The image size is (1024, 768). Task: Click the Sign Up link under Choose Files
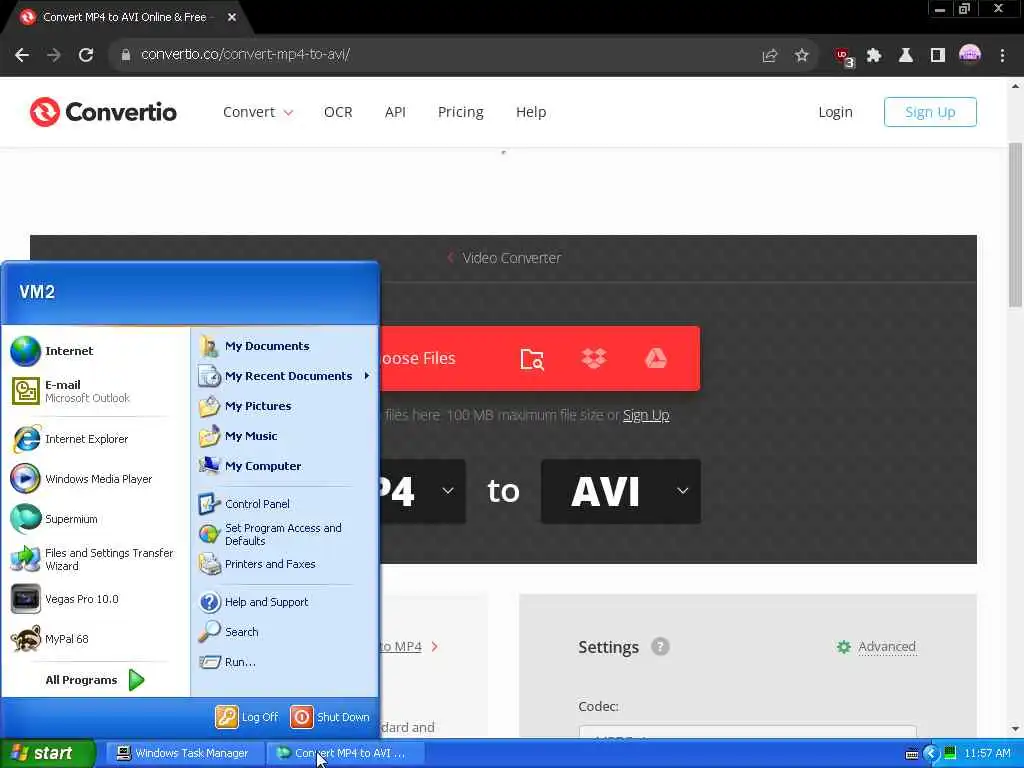click(646, 415)
